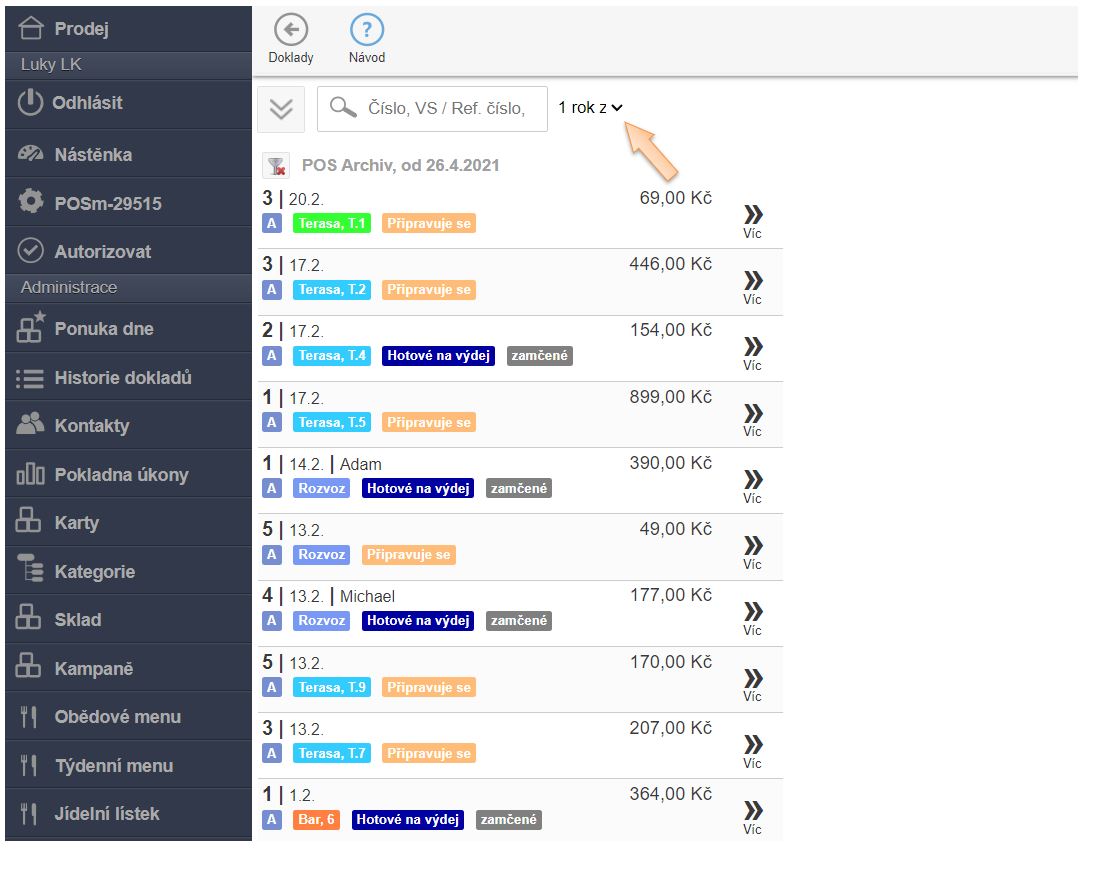
Task: Open POSm-29515 settings gear
Action: (31, 203)
